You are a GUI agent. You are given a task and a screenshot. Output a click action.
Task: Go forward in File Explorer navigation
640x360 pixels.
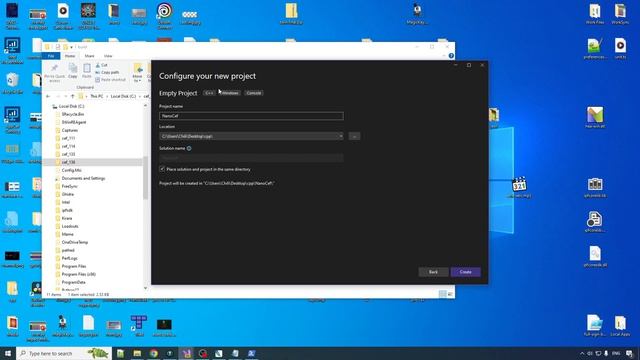pos(58,96)
